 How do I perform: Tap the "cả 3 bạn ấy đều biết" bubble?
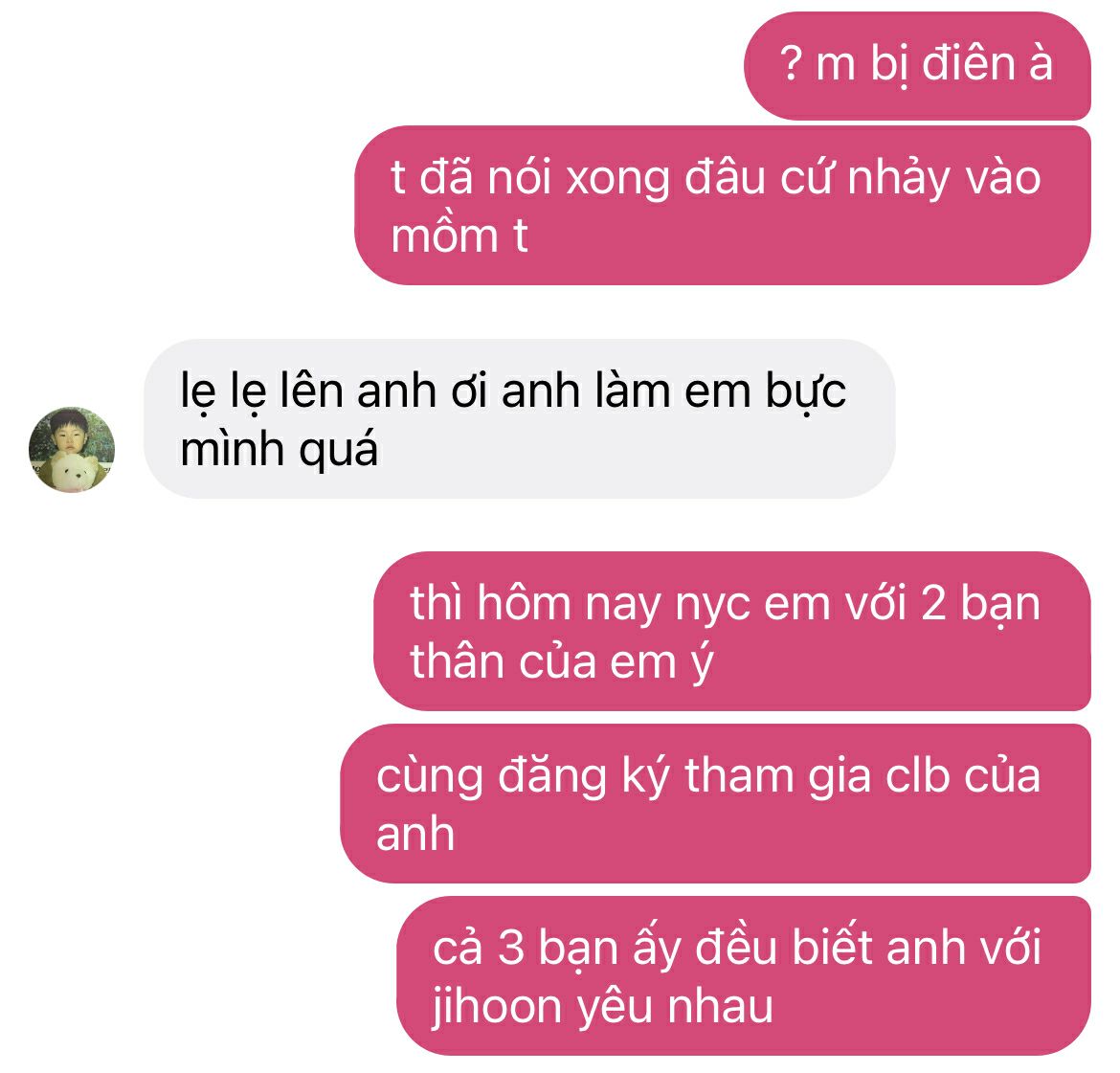(x=744, y=975)
